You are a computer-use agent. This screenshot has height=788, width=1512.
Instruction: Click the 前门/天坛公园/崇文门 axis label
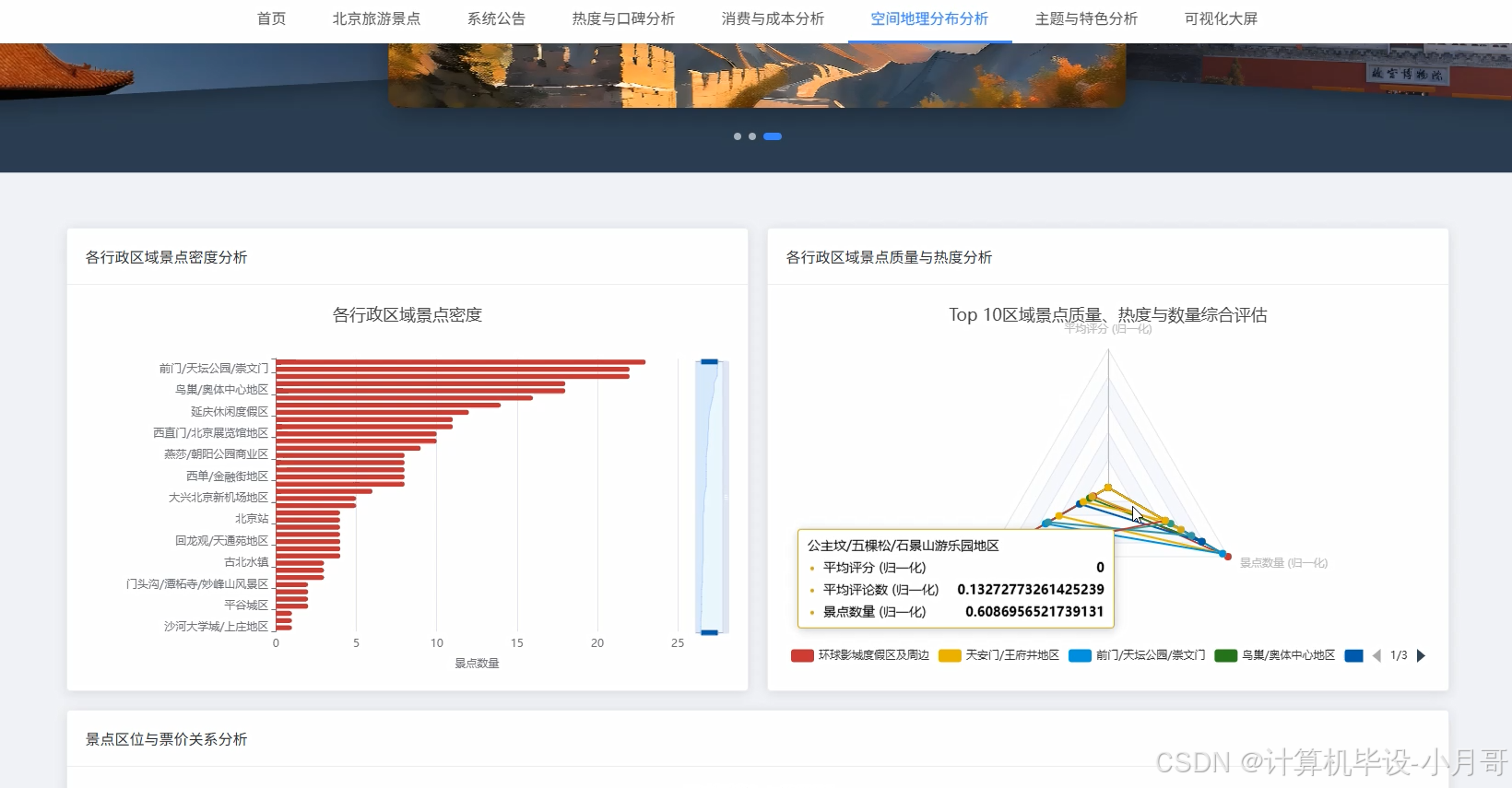[x=214, y=368]
